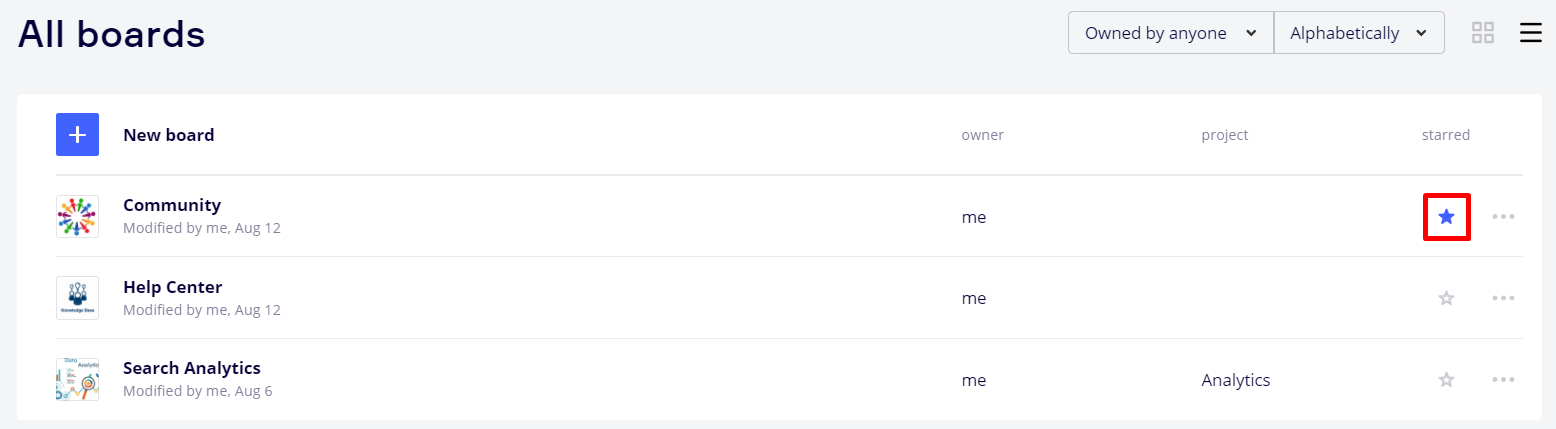
Task: Unstar the Community board
Action: point(1446,216)
